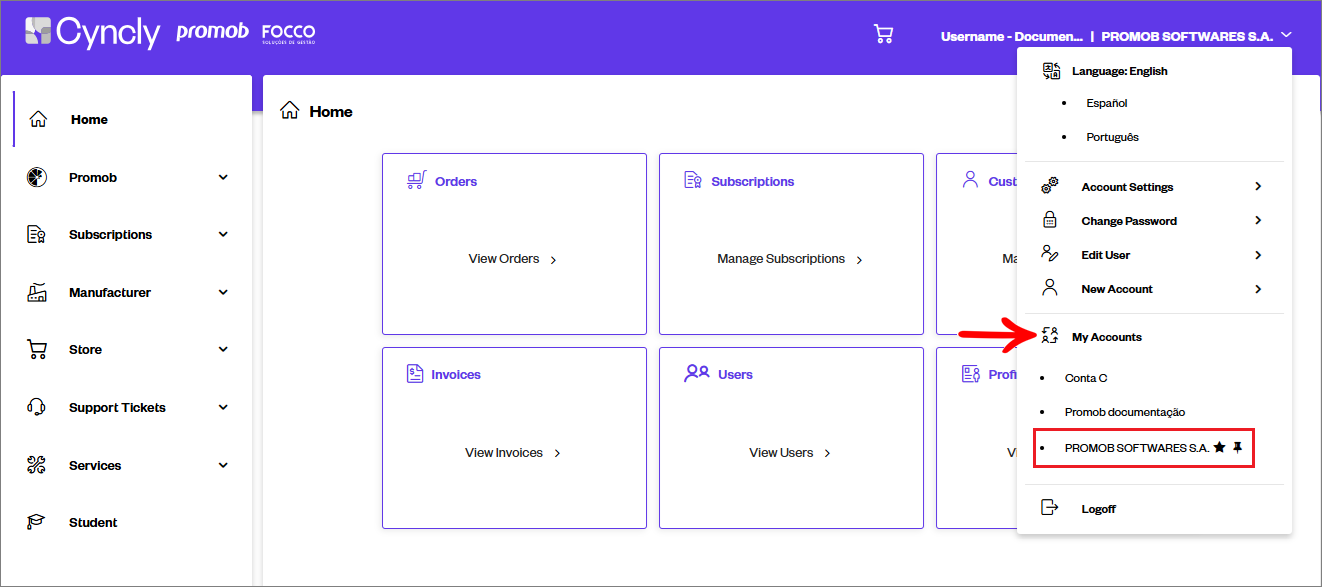The height and width of the screenshot is (587, 1322).
Task: Click the Promob sidebar icon
Action: (37, 177)
